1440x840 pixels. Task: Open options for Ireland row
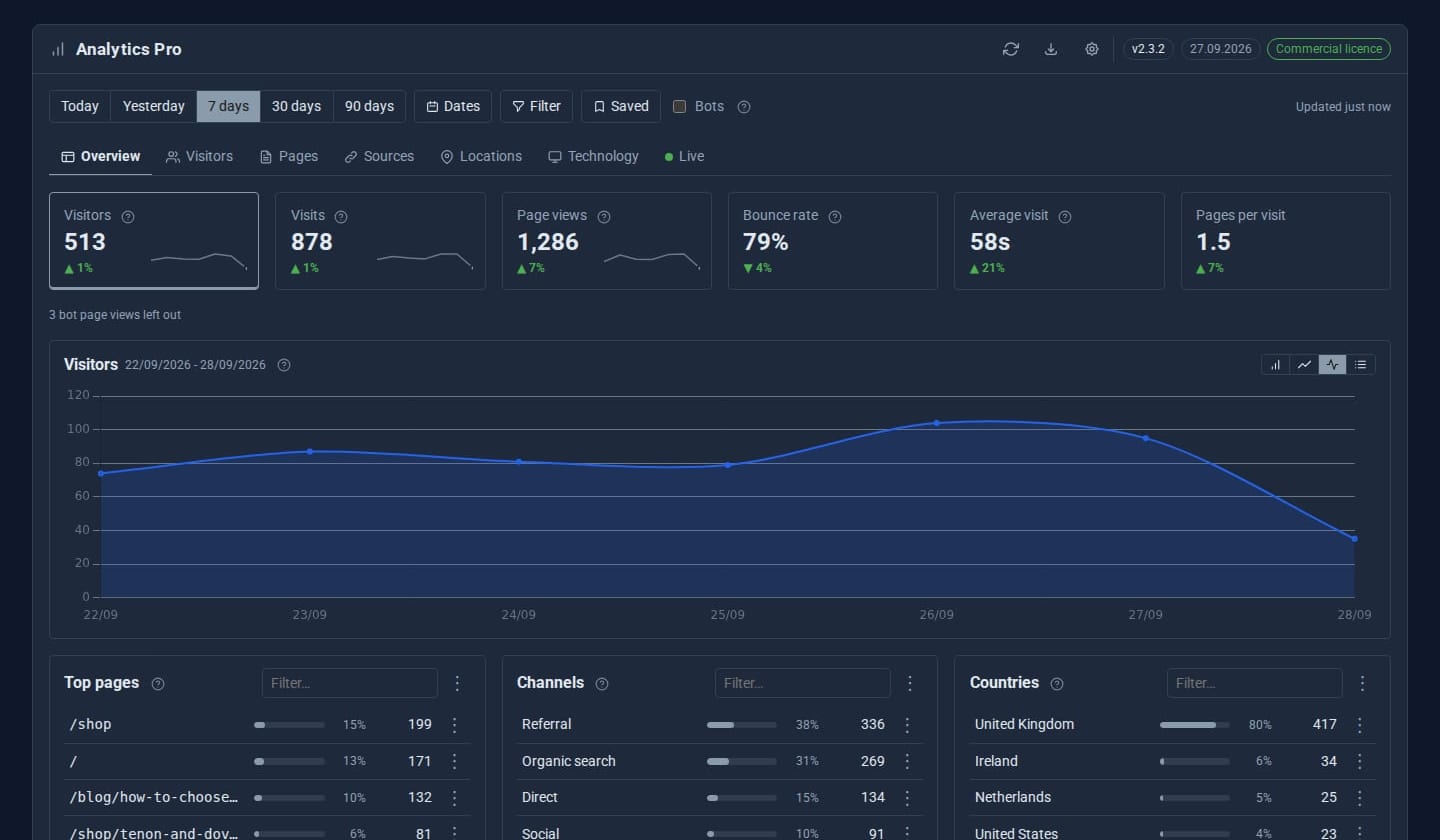pyautogui.click(x=1360, y=761)
